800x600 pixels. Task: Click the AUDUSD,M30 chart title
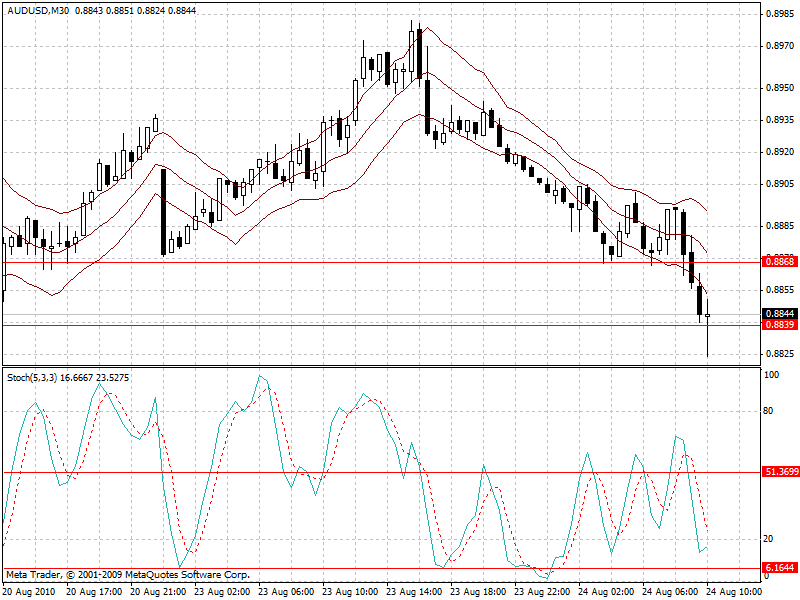point(37,11)
